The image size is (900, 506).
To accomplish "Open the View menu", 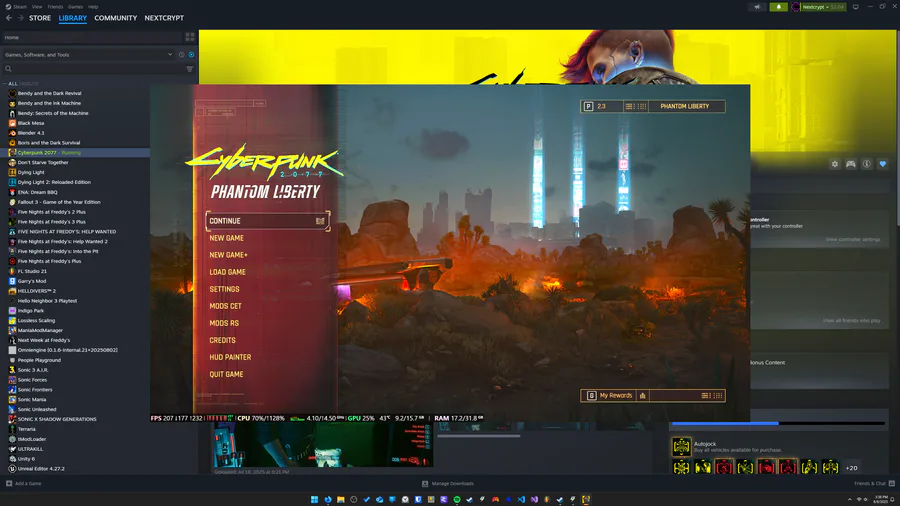I will pyautogui.click(x=37, y=7).
